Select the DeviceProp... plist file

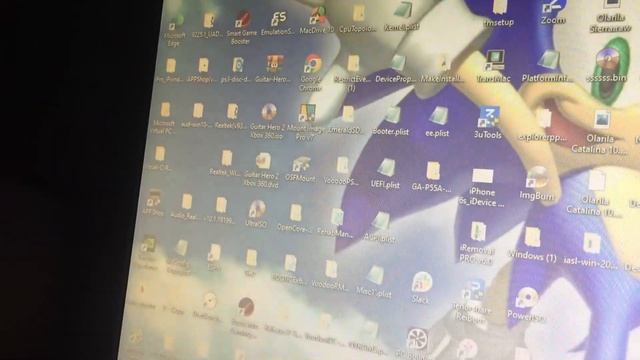[395, 70]
